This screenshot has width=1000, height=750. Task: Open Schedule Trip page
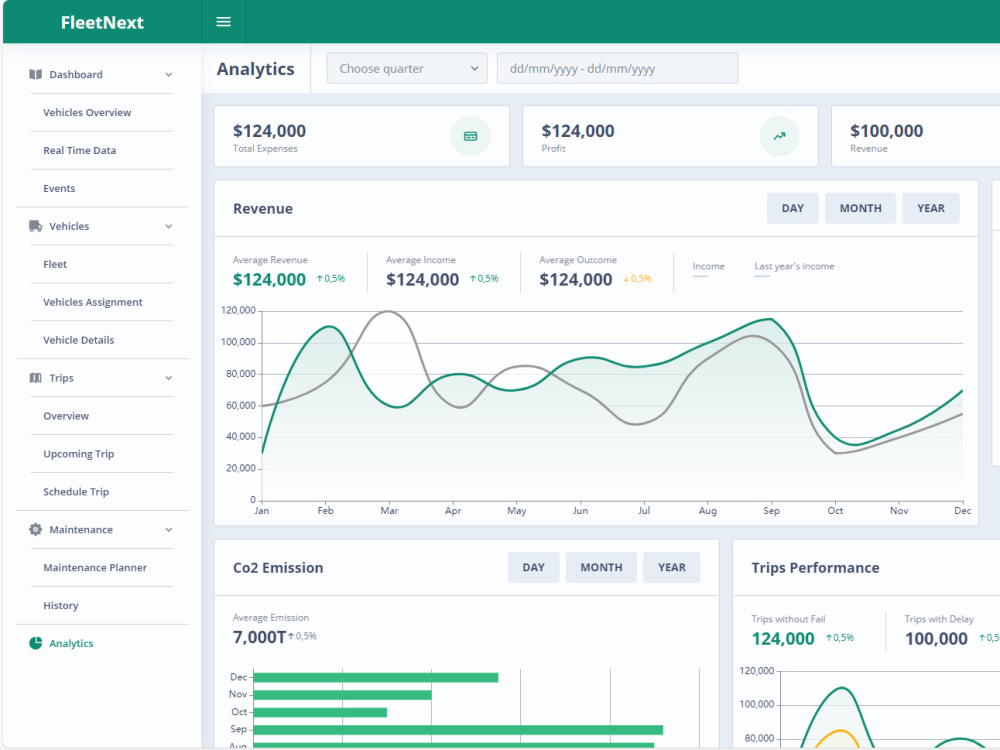[x=76, y=492]
